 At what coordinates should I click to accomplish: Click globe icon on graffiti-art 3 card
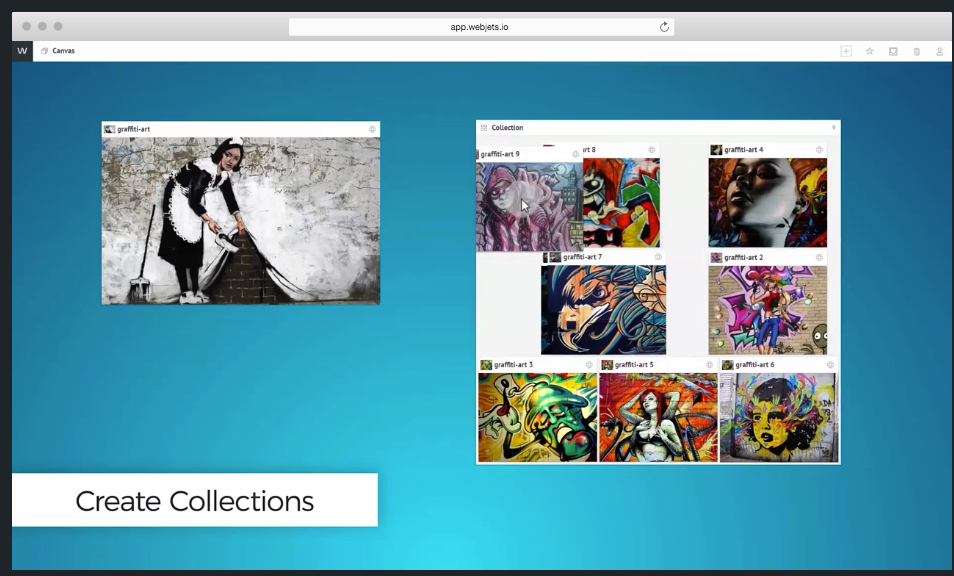pyautogui.click(x=589, y=365)
